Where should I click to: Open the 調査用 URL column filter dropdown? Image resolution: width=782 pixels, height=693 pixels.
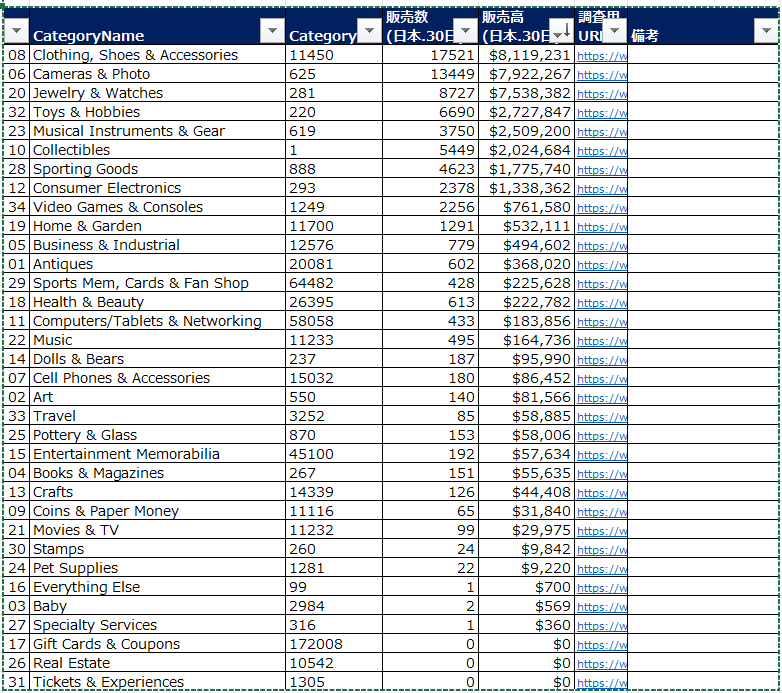point(615,31)
